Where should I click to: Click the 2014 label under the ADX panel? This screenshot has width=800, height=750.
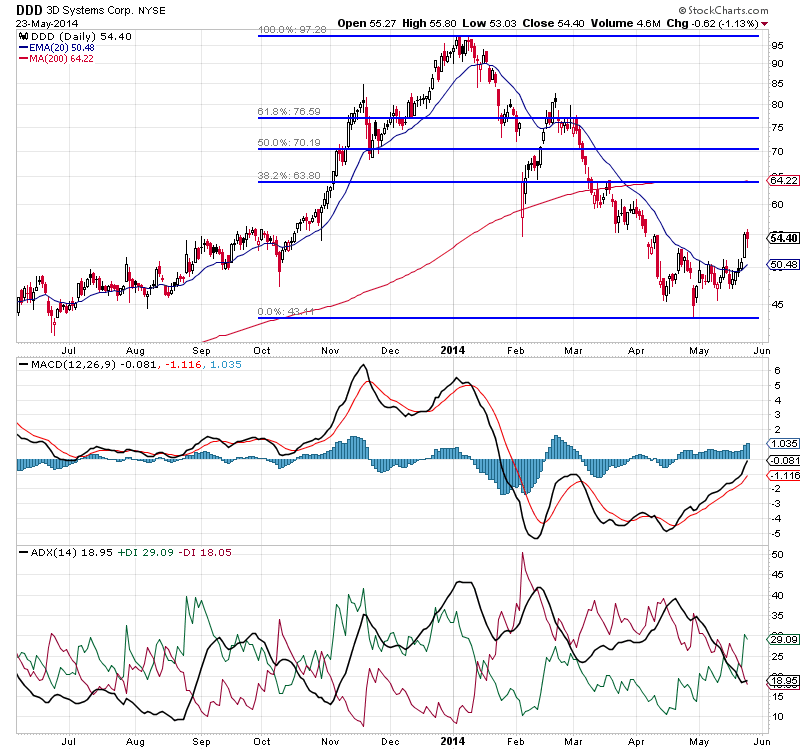(x=453, y=741)
